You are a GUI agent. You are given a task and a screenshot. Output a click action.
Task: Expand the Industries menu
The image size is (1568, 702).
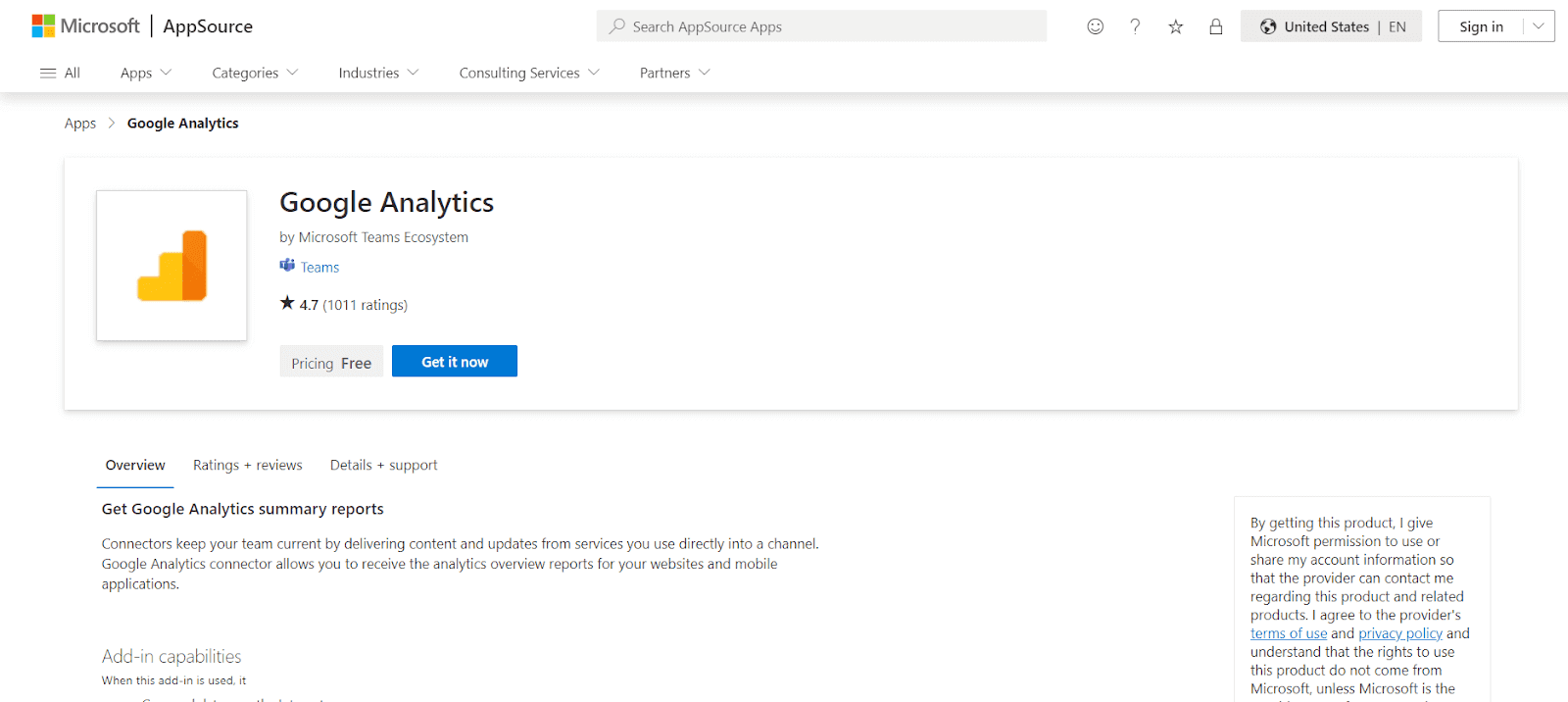(378, 73)
